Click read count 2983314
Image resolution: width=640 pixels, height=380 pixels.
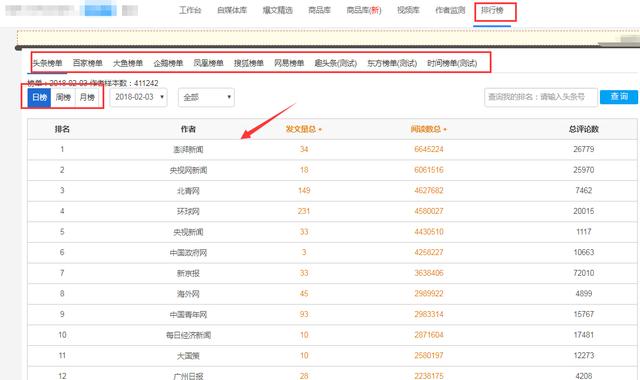(429, 314)
